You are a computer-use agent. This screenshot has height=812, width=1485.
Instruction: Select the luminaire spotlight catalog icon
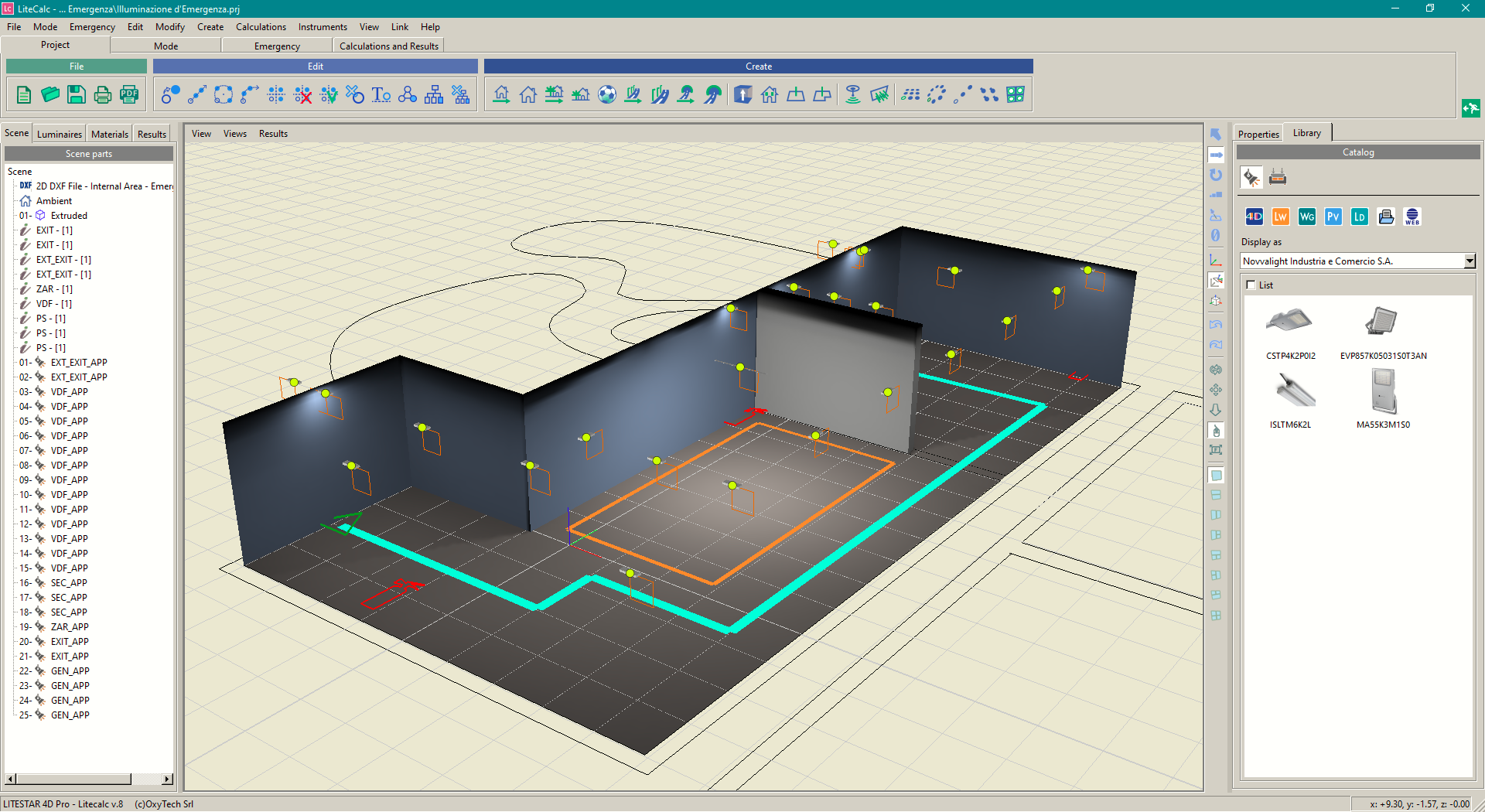1251,178
